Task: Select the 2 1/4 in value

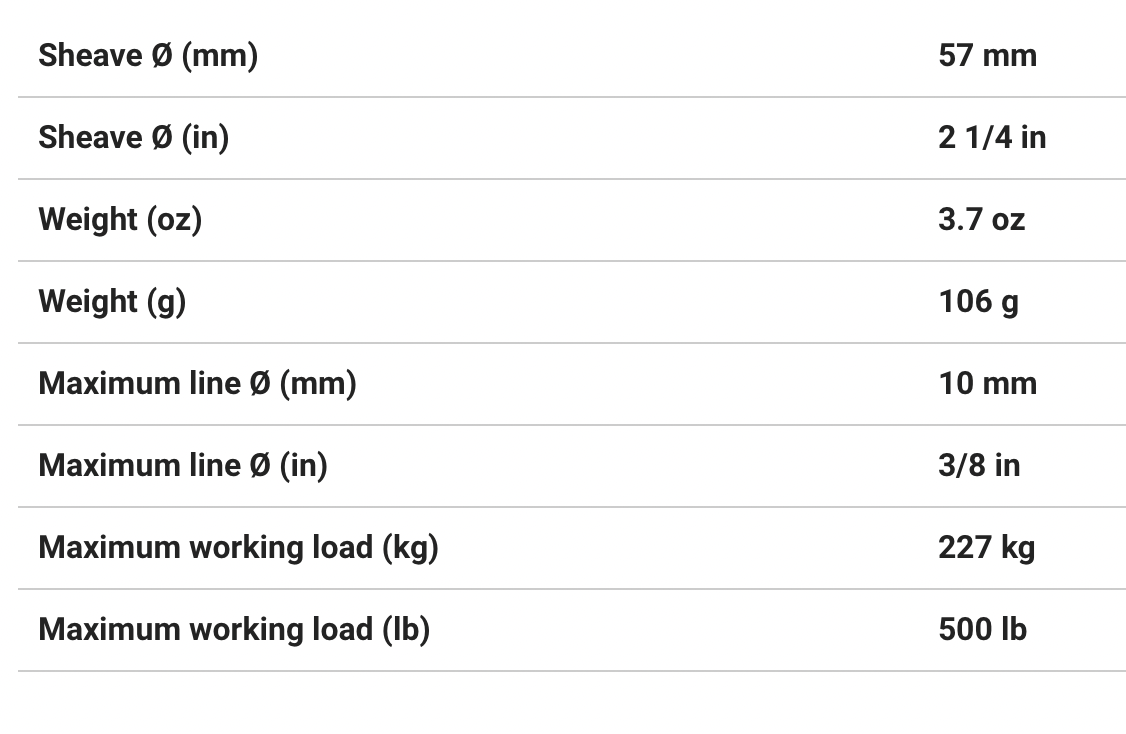Action: [x=992, y=137]
